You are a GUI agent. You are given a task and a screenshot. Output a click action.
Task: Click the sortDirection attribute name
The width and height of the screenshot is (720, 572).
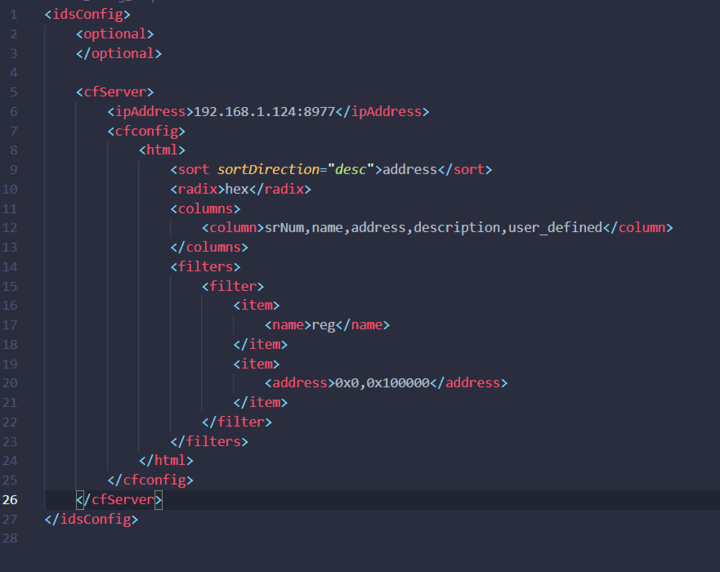point(268,169)
